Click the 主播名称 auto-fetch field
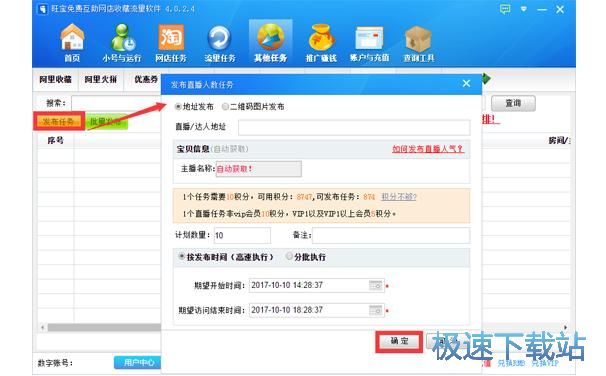Screen dimensions: 606x376 [259, 169]
